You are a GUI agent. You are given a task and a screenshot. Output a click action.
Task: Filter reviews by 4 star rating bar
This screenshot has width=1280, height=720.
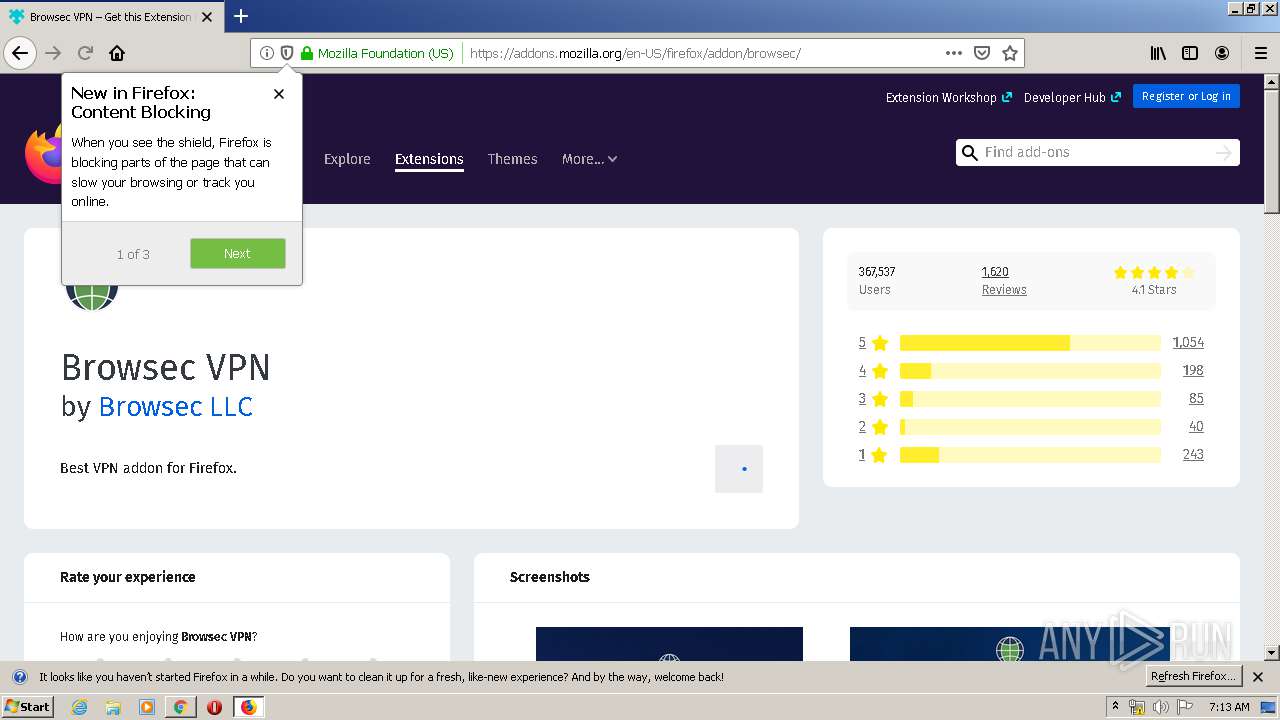pos(1030,371)
